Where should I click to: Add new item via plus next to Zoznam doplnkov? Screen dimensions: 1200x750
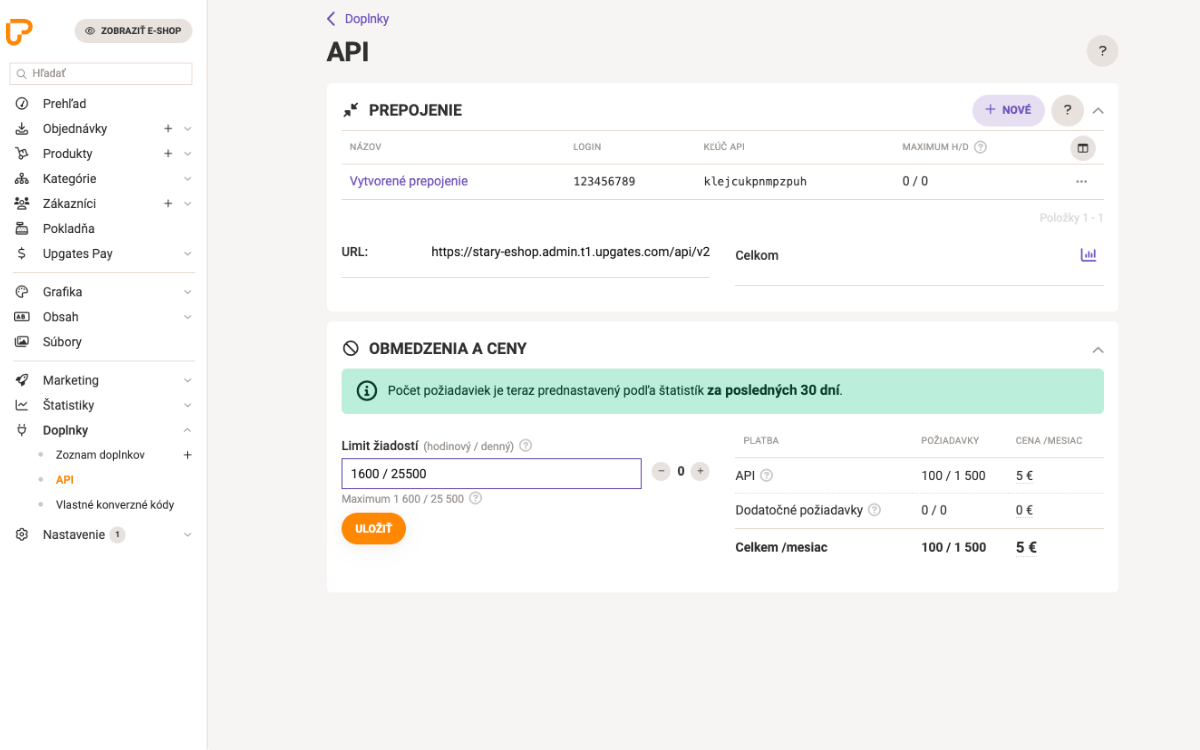point(187,455)
